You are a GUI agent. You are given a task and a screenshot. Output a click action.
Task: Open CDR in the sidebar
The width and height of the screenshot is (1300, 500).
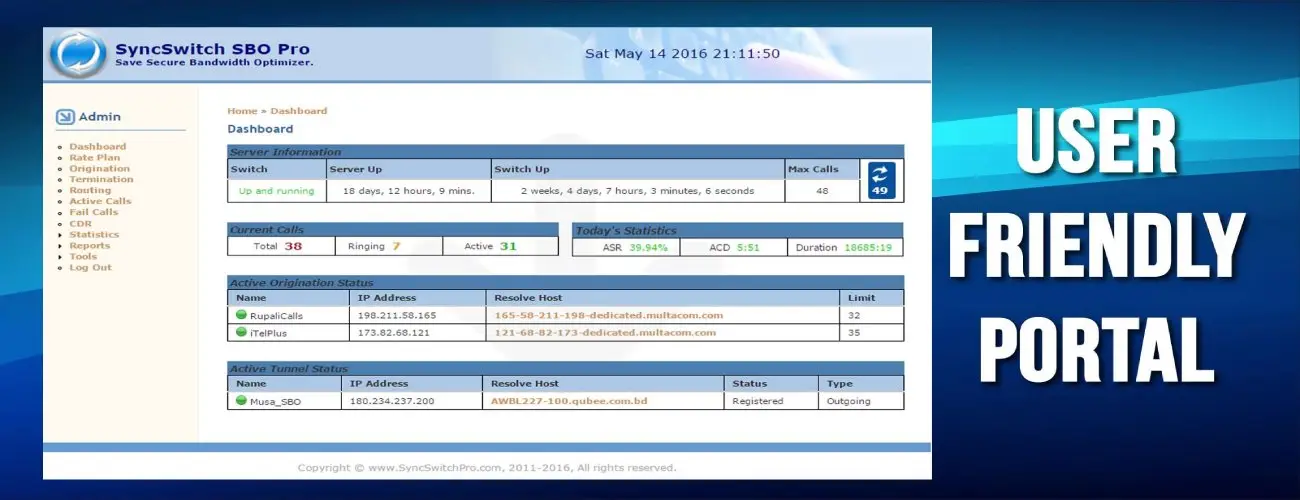point(80,224)
